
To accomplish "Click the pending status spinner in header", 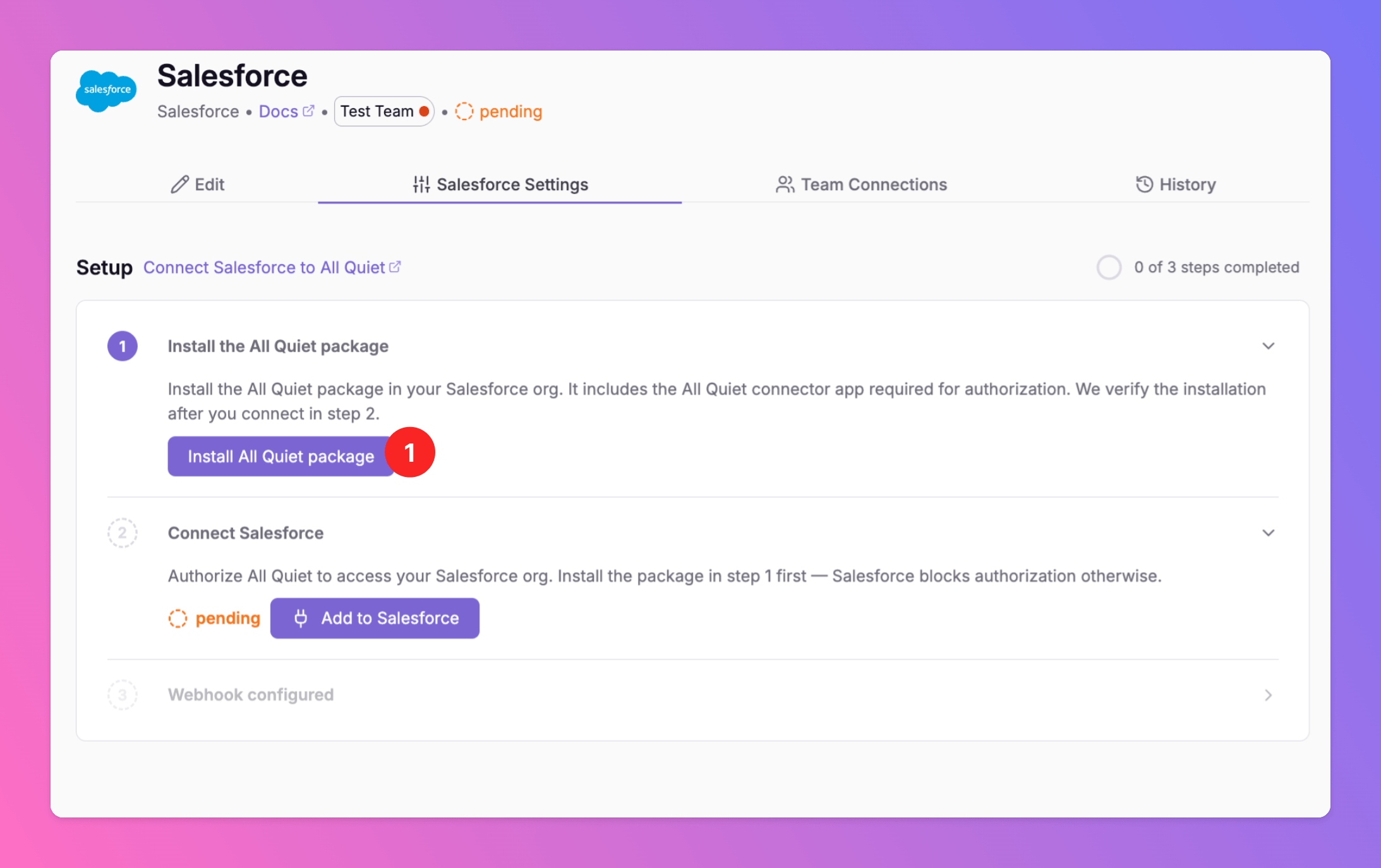I will pos(464,111).
